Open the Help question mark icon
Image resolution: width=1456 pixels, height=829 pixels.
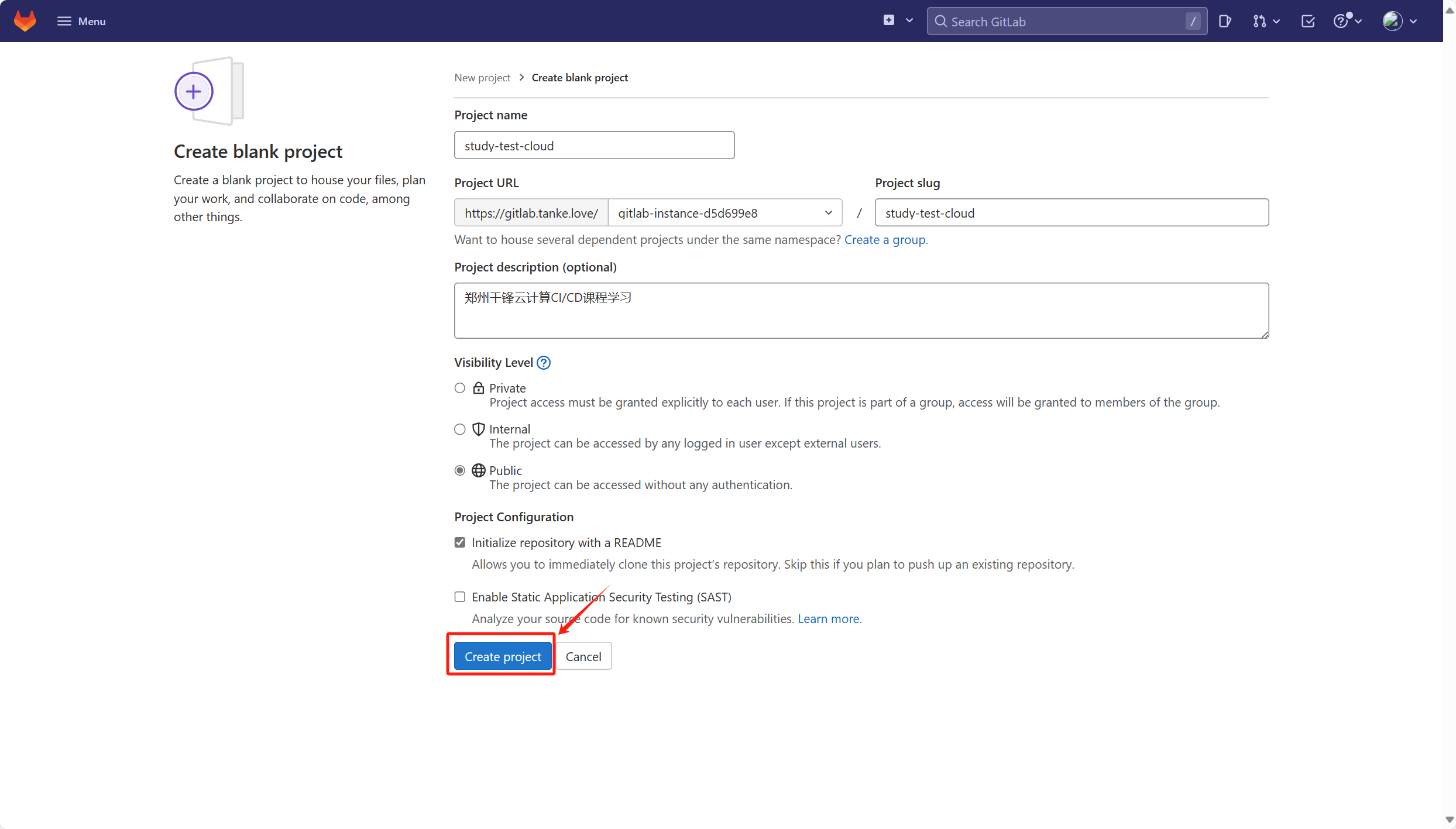[1341, 22]
